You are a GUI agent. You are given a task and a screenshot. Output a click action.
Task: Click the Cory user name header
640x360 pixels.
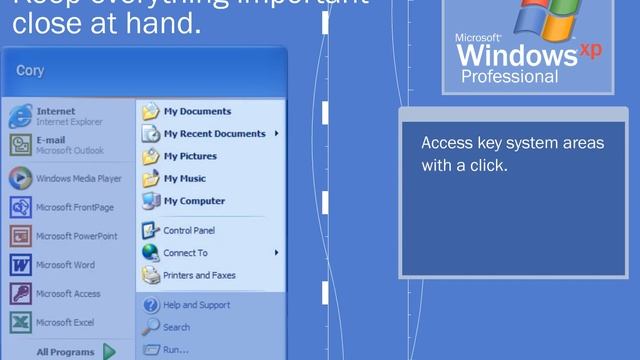pos(30,71)
